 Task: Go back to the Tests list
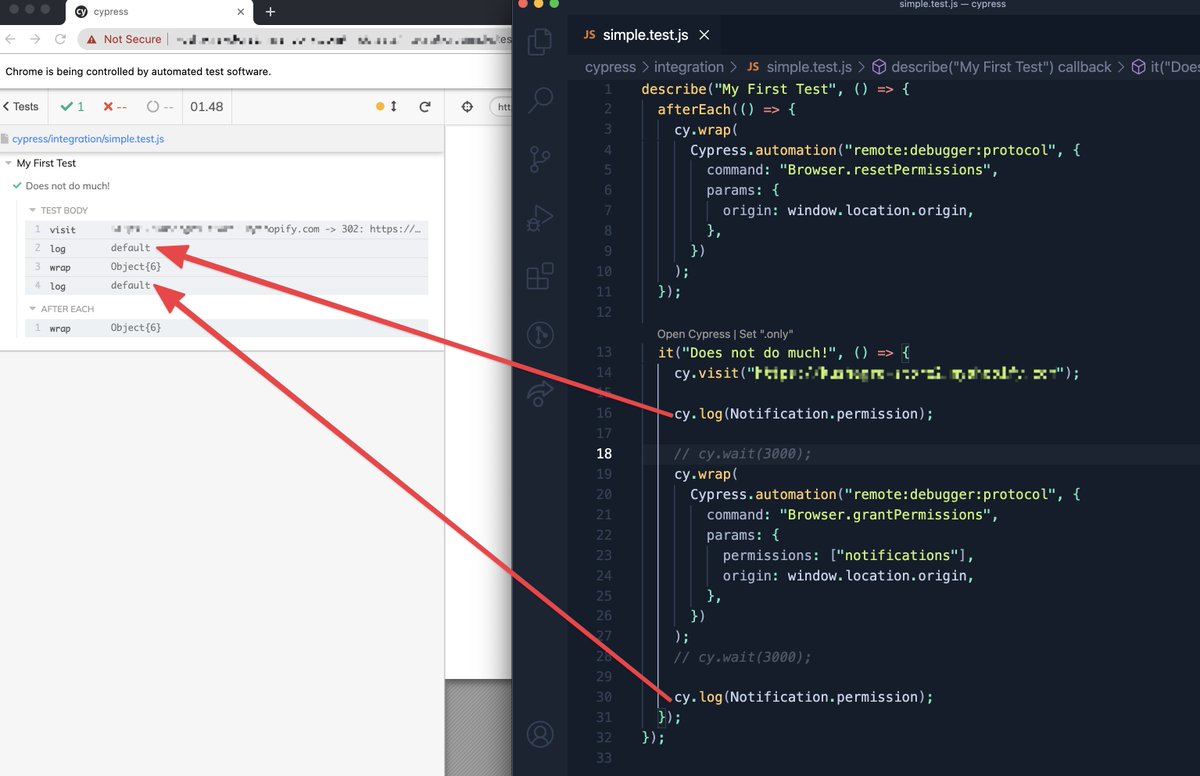[x=21, y=106]
